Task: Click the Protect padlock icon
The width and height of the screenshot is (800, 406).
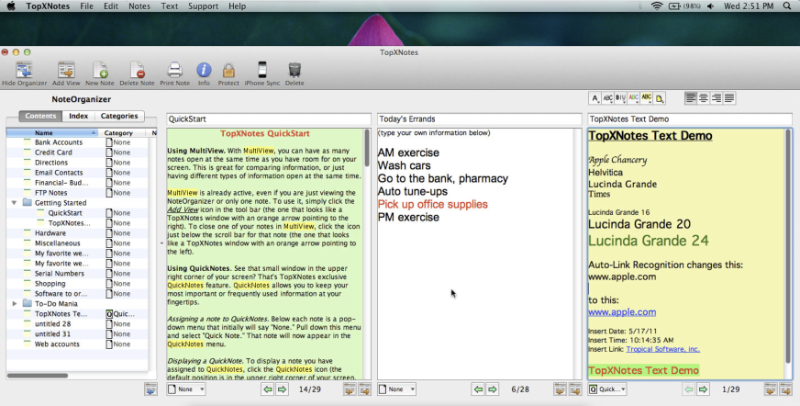Action: coord(229,71)
